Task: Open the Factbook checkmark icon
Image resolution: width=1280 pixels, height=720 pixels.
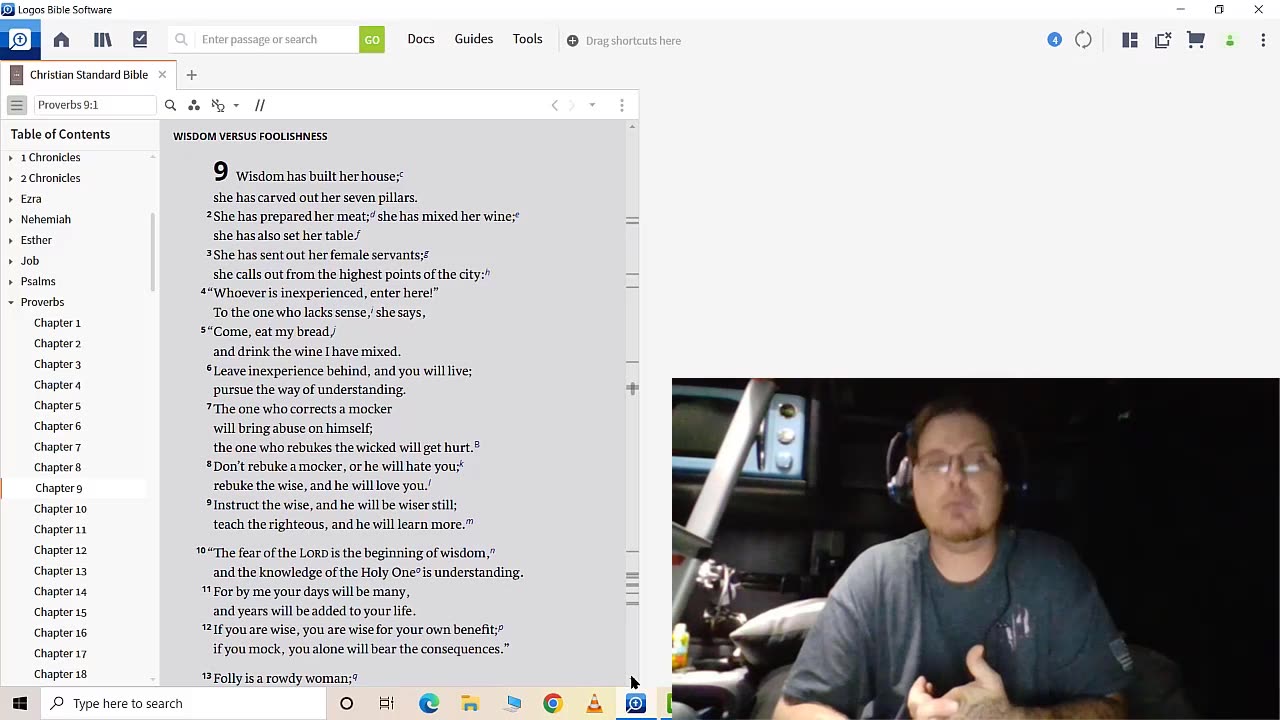Action: (x=140, y=40)
